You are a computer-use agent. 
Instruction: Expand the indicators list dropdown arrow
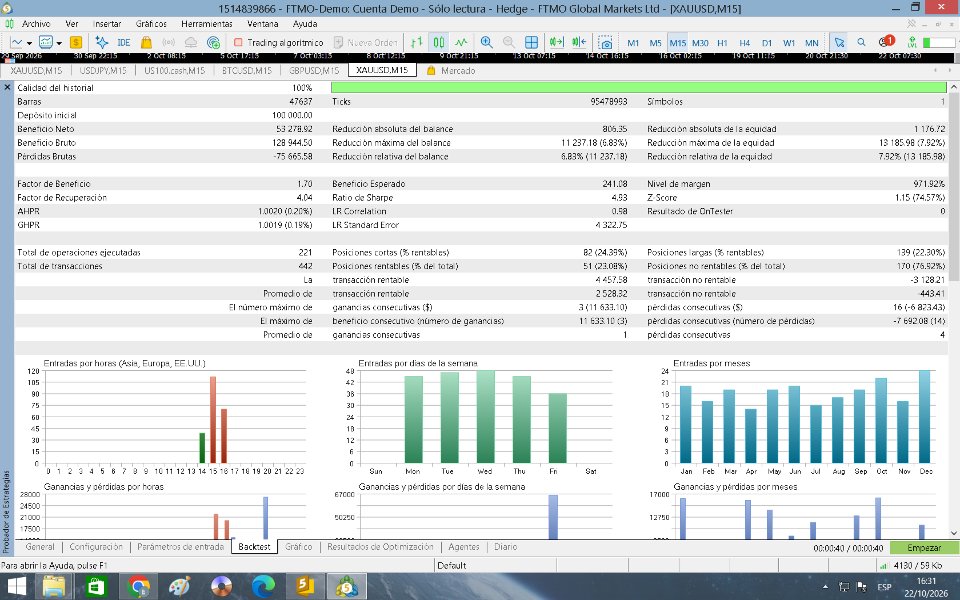pyautogui.click(x=59, y=43)
